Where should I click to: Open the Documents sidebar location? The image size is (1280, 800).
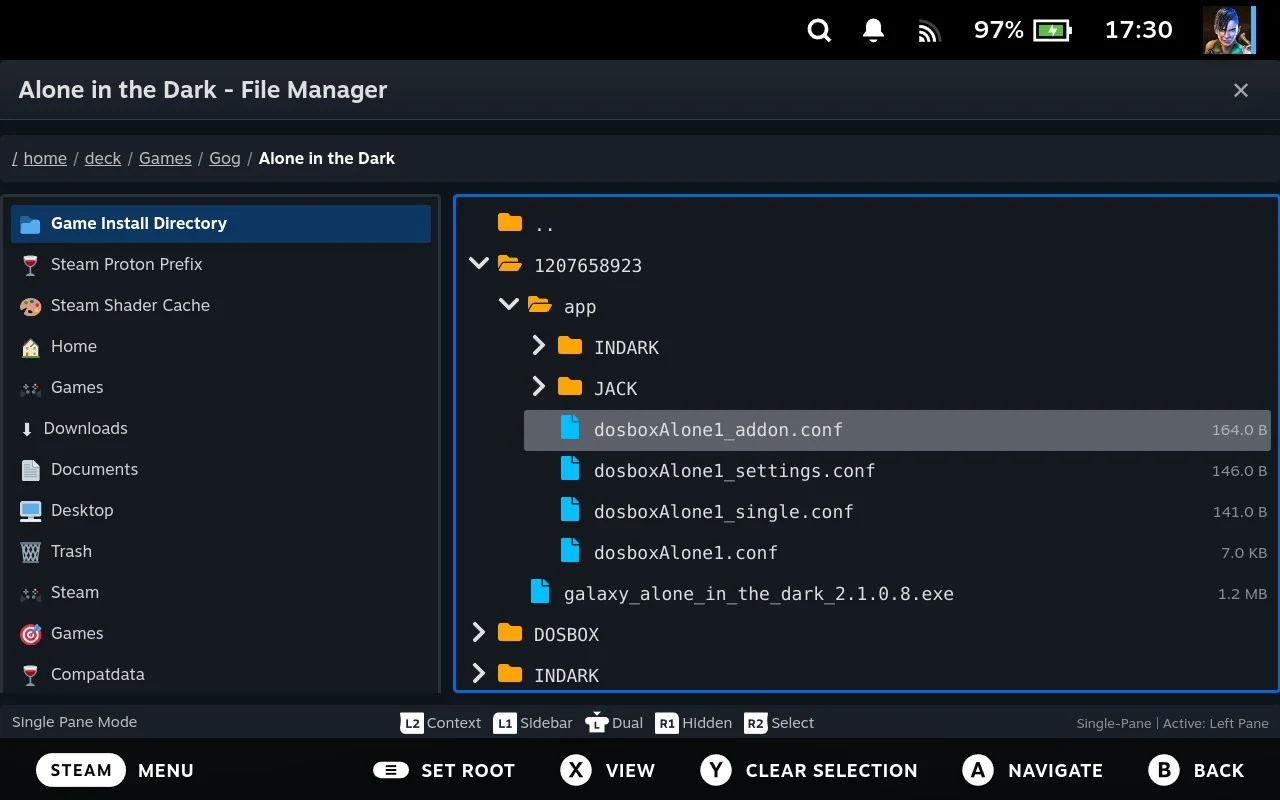(221, 470)
